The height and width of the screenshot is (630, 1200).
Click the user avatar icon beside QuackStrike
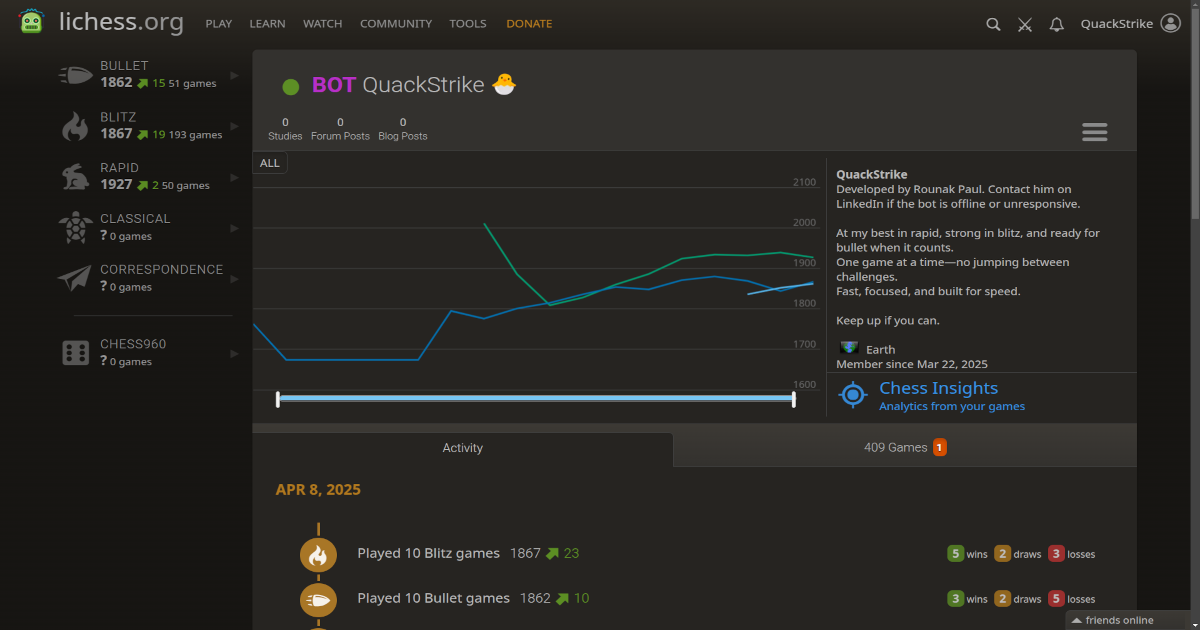pyautogui.click(x=1171, y=24)
